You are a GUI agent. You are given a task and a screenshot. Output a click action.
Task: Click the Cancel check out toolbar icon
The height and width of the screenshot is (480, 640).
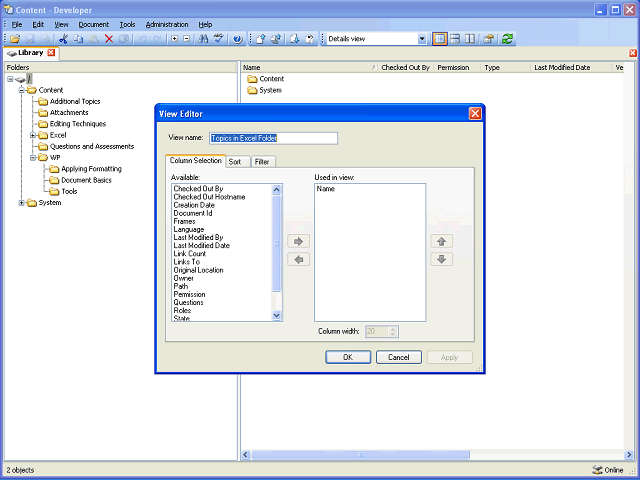(310, 39)
